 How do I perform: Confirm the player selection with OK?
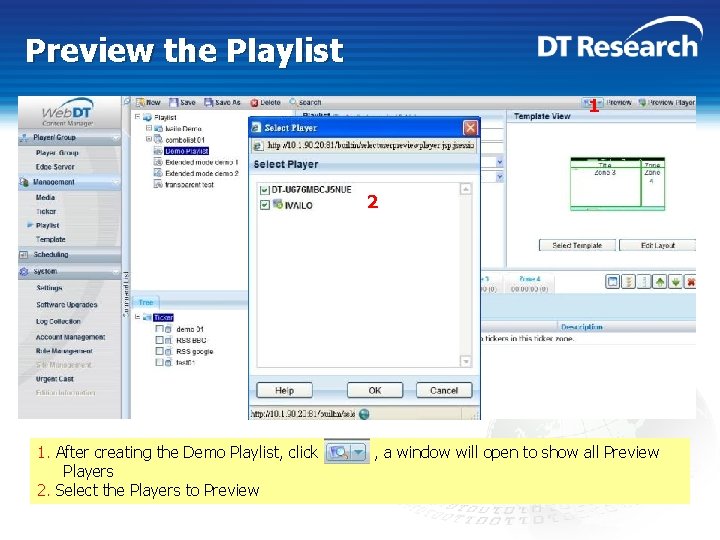coord(375,390)
